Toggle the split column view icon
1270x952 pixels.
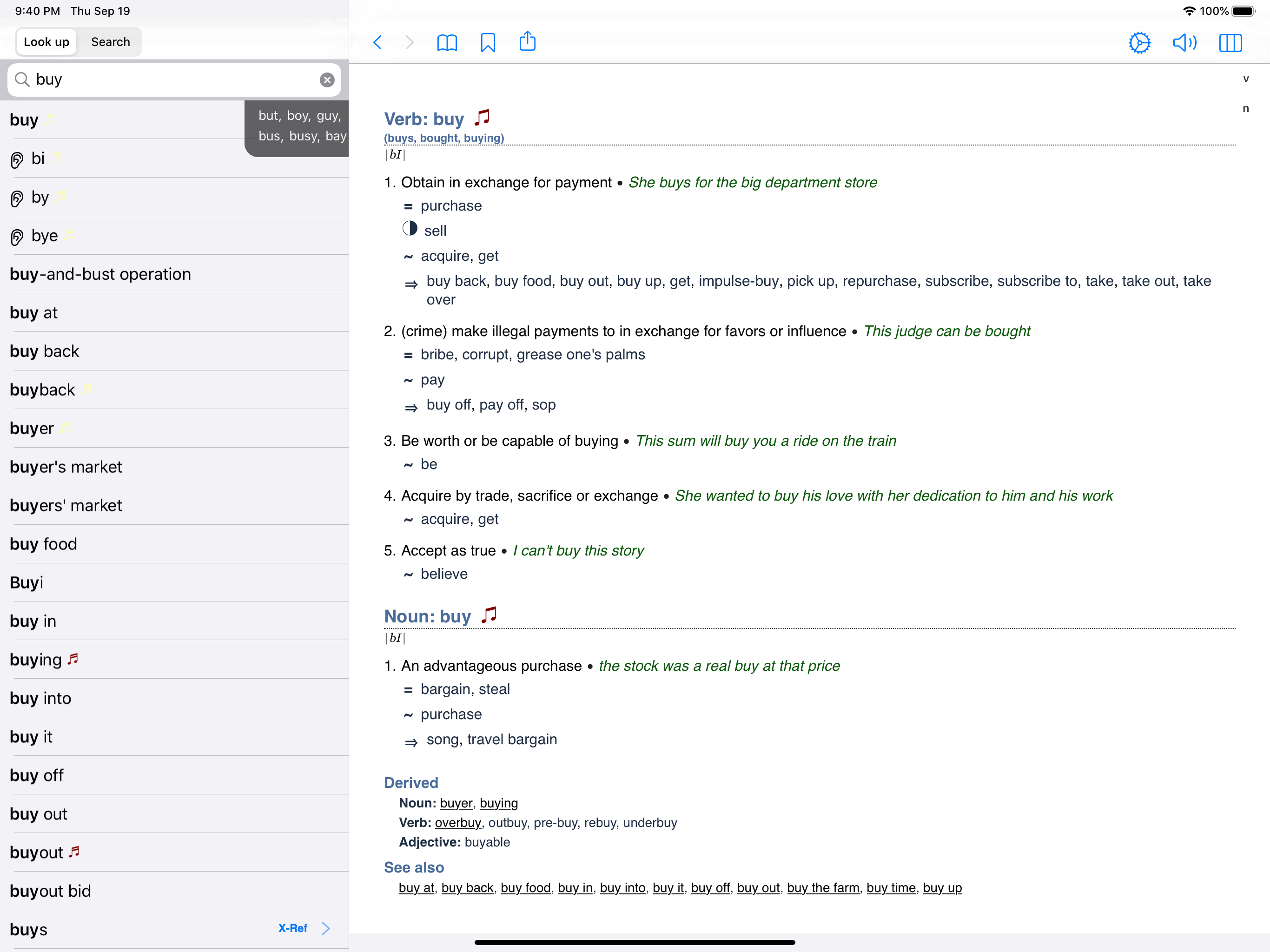tap(1230, 42)
